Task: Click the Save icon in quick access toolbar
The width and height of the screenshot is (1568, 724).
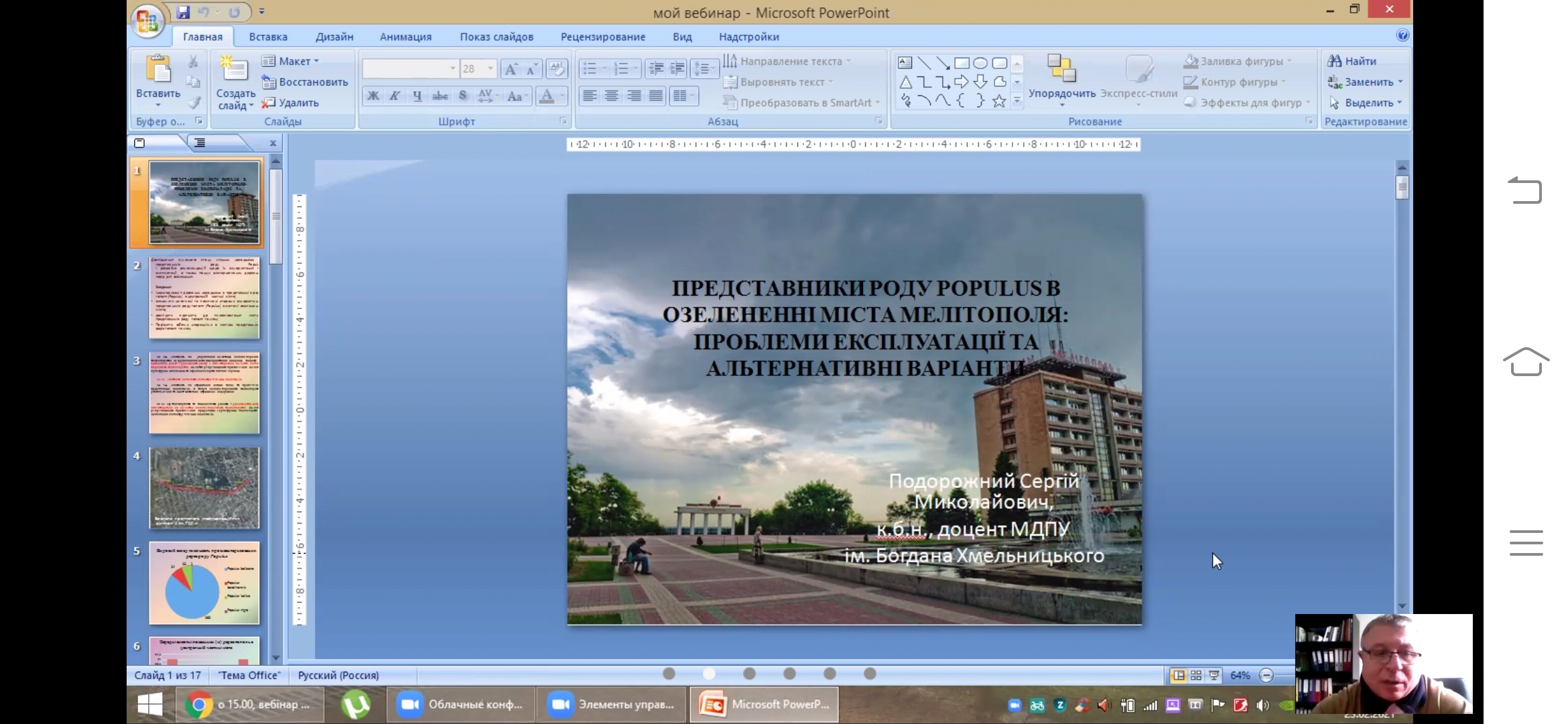Action: coord(183,12)
